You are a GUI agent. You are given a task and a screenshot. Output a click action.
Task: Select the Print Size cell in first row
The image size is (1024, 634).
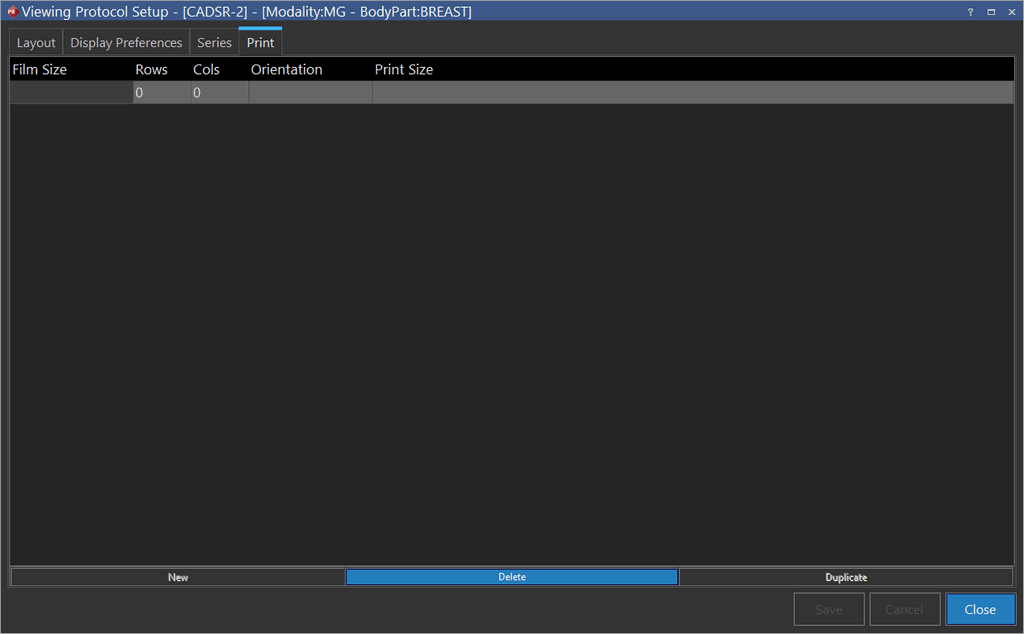point(692,93)
